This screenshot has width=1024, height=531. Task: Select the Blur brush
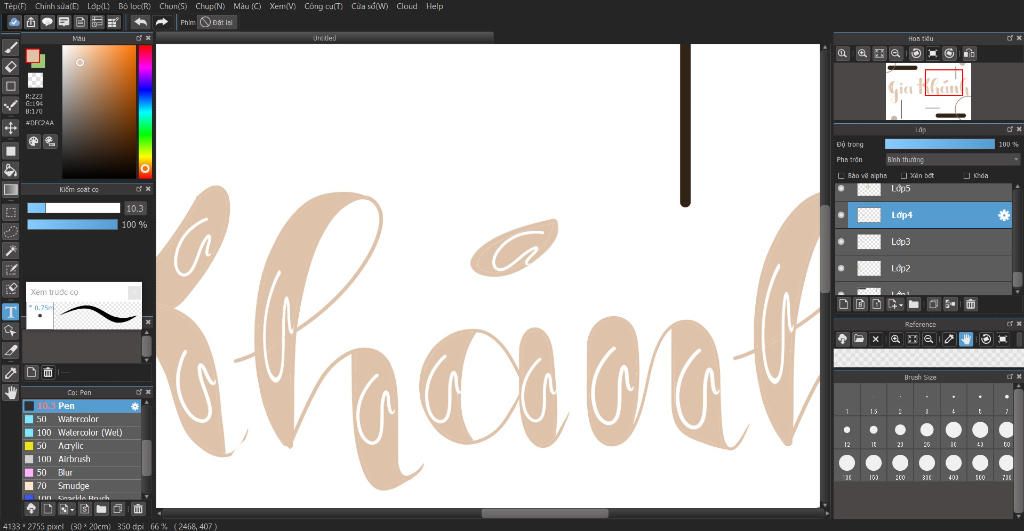[82, 472]
